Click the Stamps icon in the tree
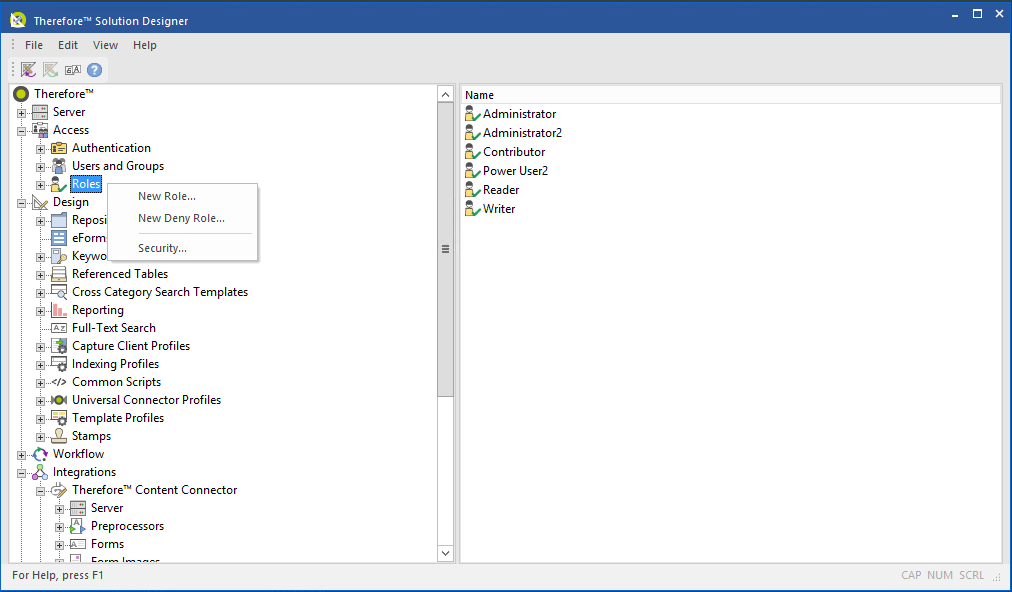 (59, 435)
